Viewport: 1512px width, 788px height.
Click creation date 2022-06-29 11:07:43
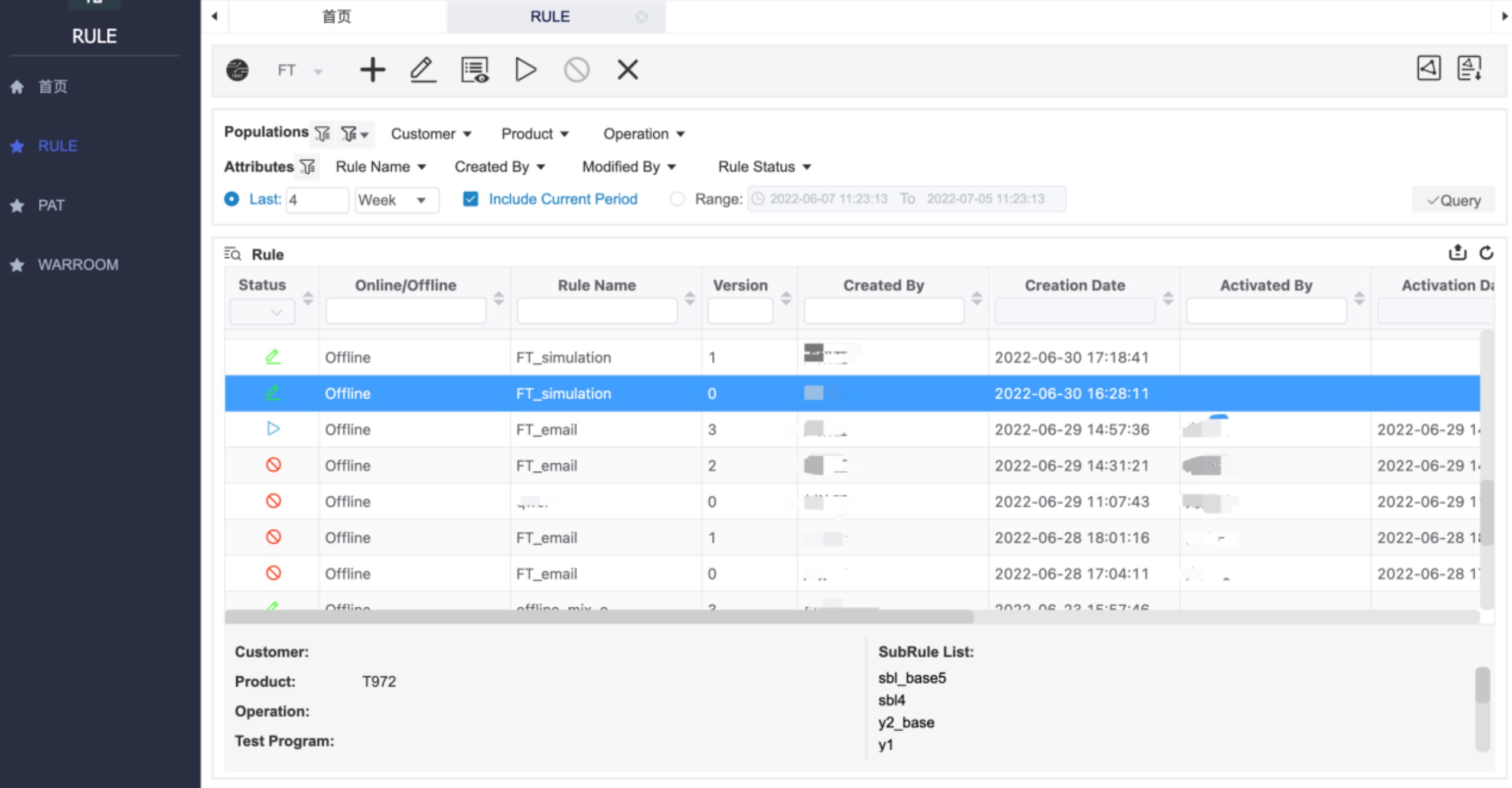point(1072,502)
